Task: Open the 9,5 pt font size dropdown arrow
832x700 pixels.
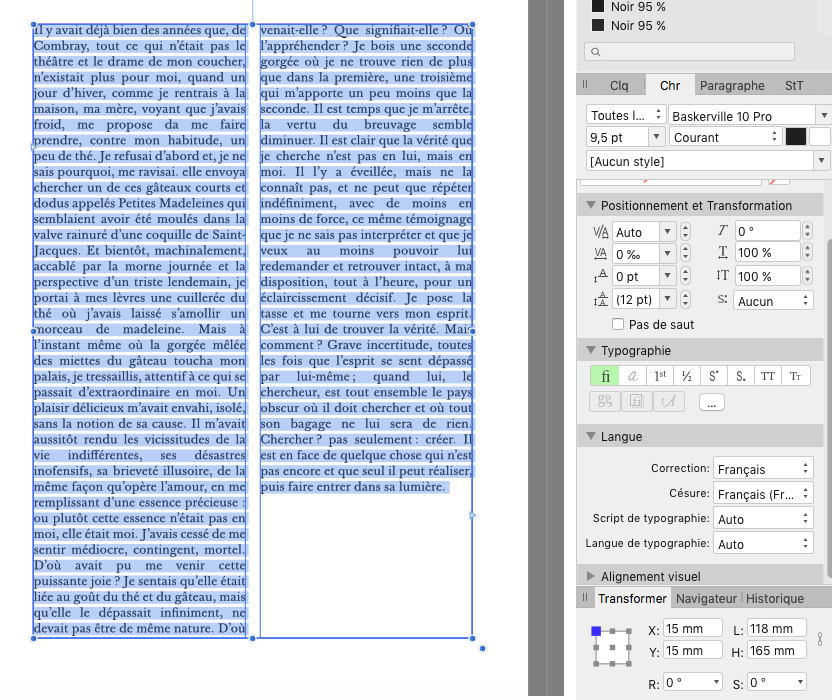Action: click(656, 137)
